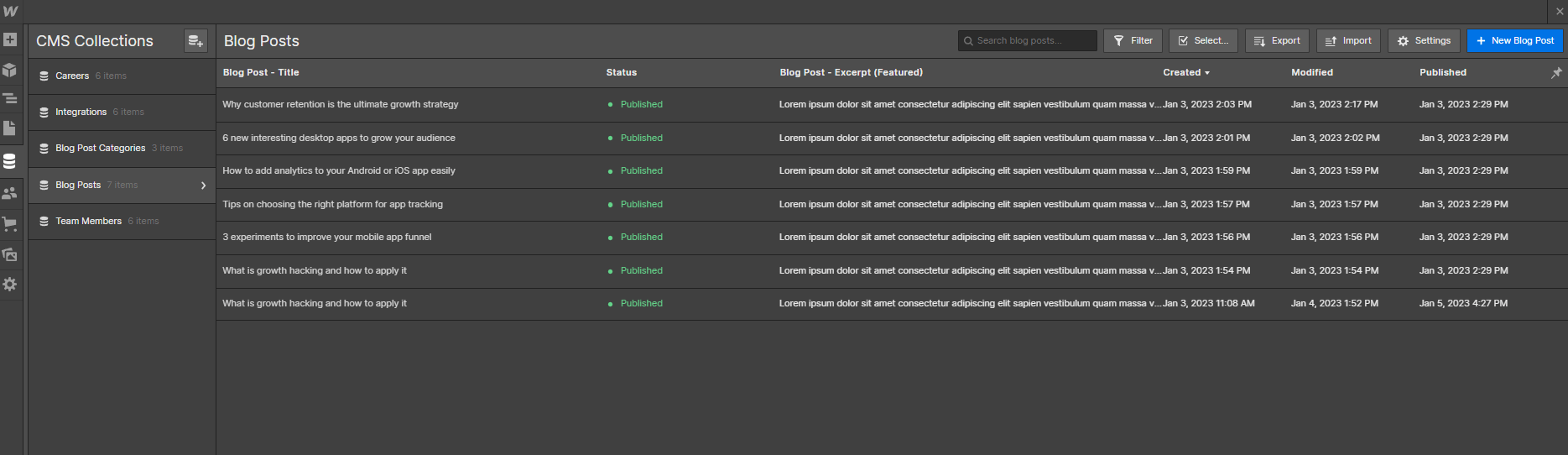Open the Assets panel icon

point(10,254)
